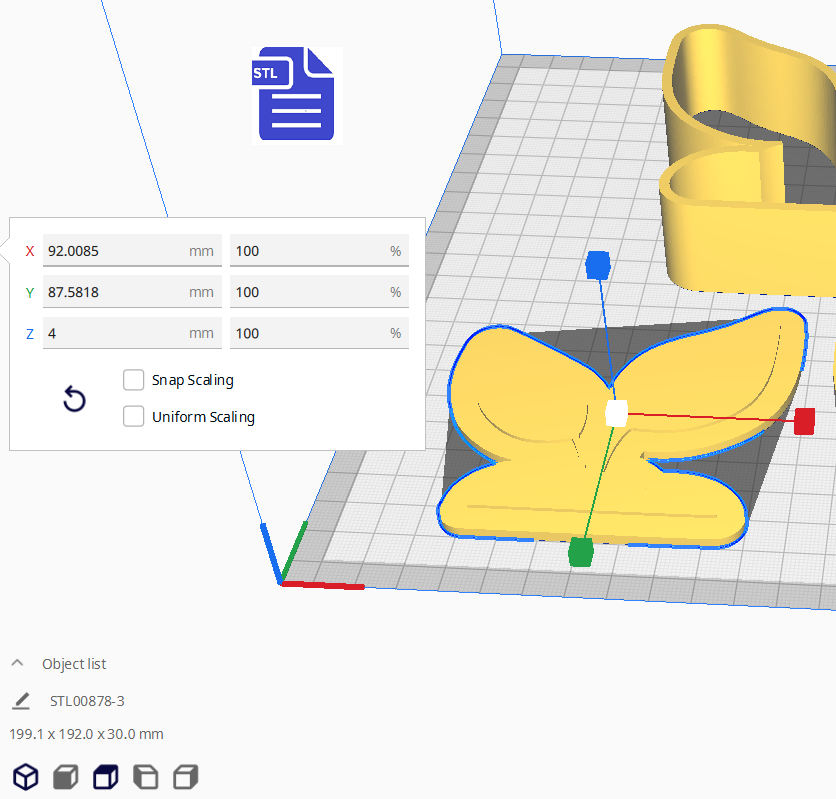
Task: Click the X scale percentage field
Action: tap(308, 251)
